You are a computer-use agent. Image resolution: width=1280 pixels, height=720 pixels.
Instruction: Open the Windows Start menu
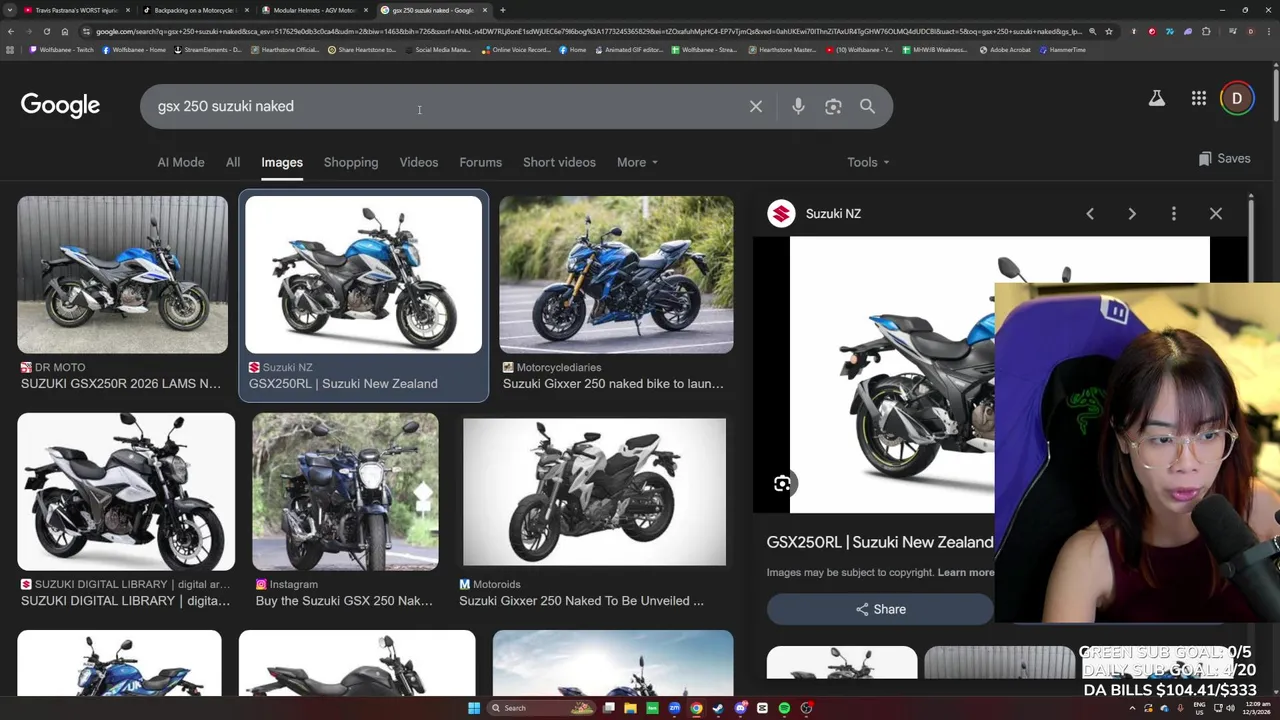coord(474,708)
